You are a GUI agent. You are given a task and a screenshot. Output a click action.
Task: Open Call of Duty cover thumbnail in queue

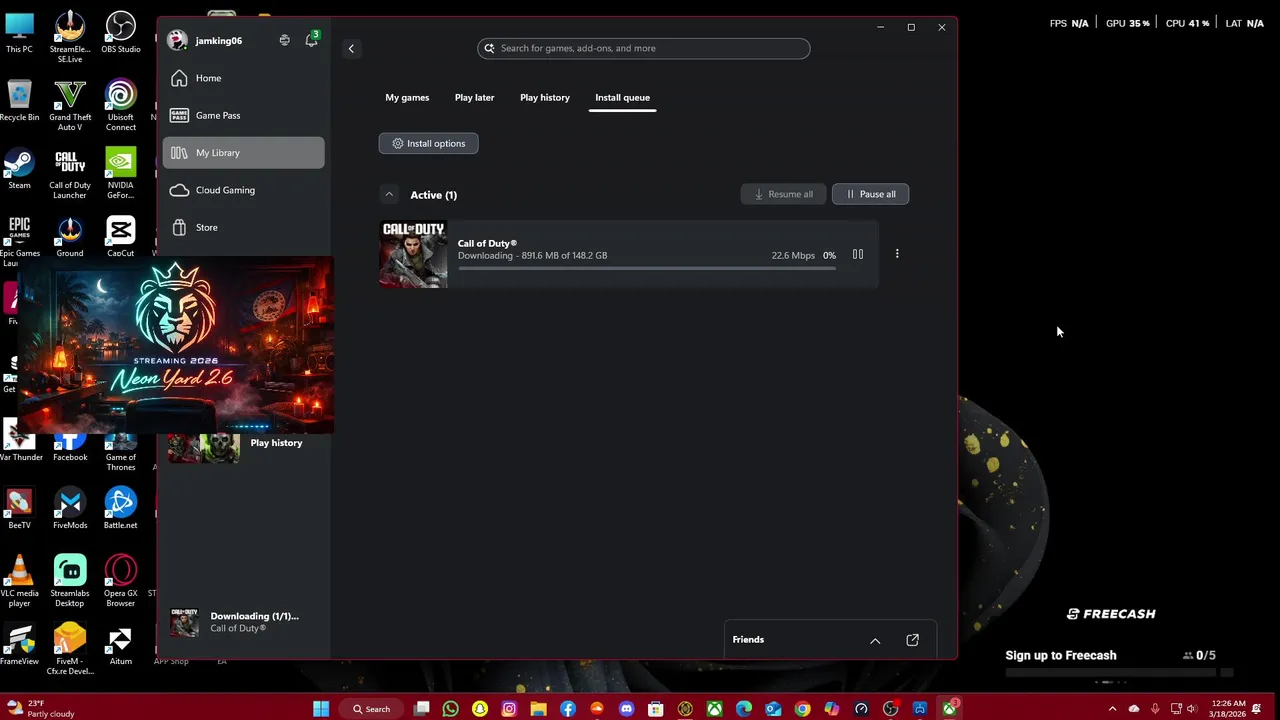[413, 254]
